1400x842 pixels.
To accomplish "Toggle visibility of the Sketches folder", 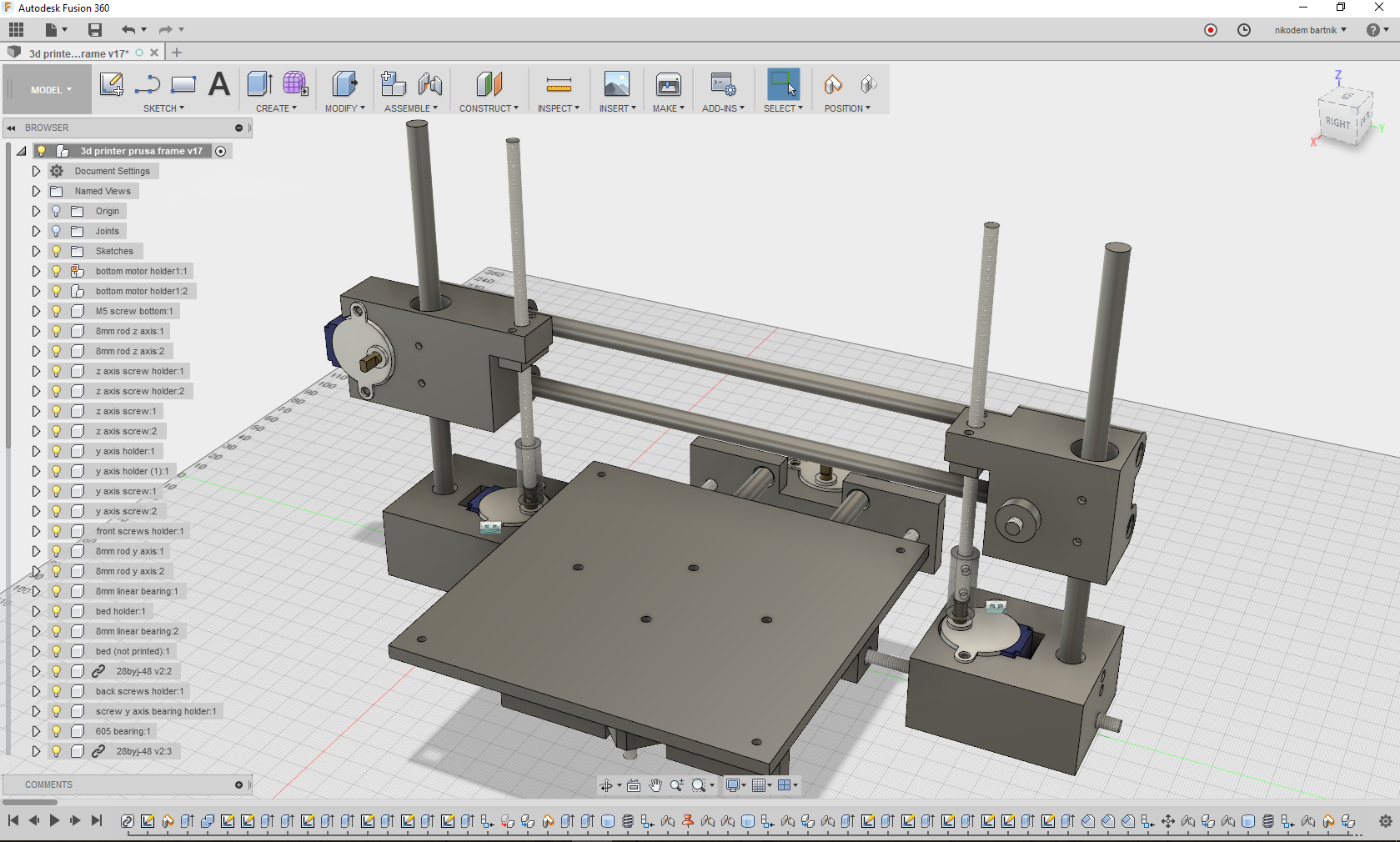I will 55,251.
